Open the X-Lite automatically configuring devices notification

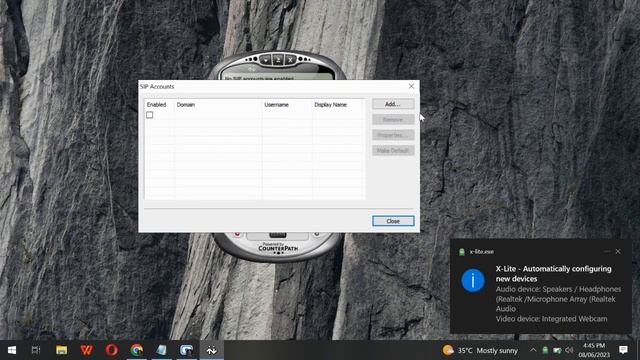[x=541, y=286]
